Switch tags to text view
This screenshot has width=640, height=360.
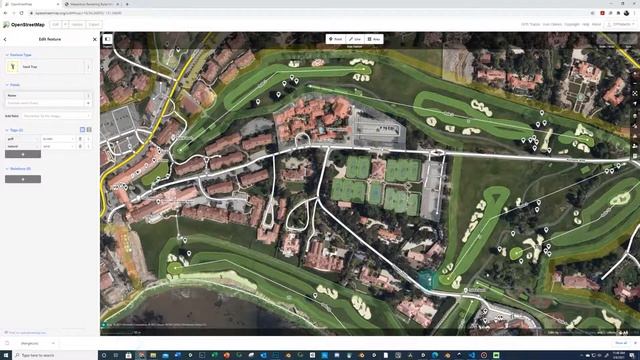coord(89,130)
